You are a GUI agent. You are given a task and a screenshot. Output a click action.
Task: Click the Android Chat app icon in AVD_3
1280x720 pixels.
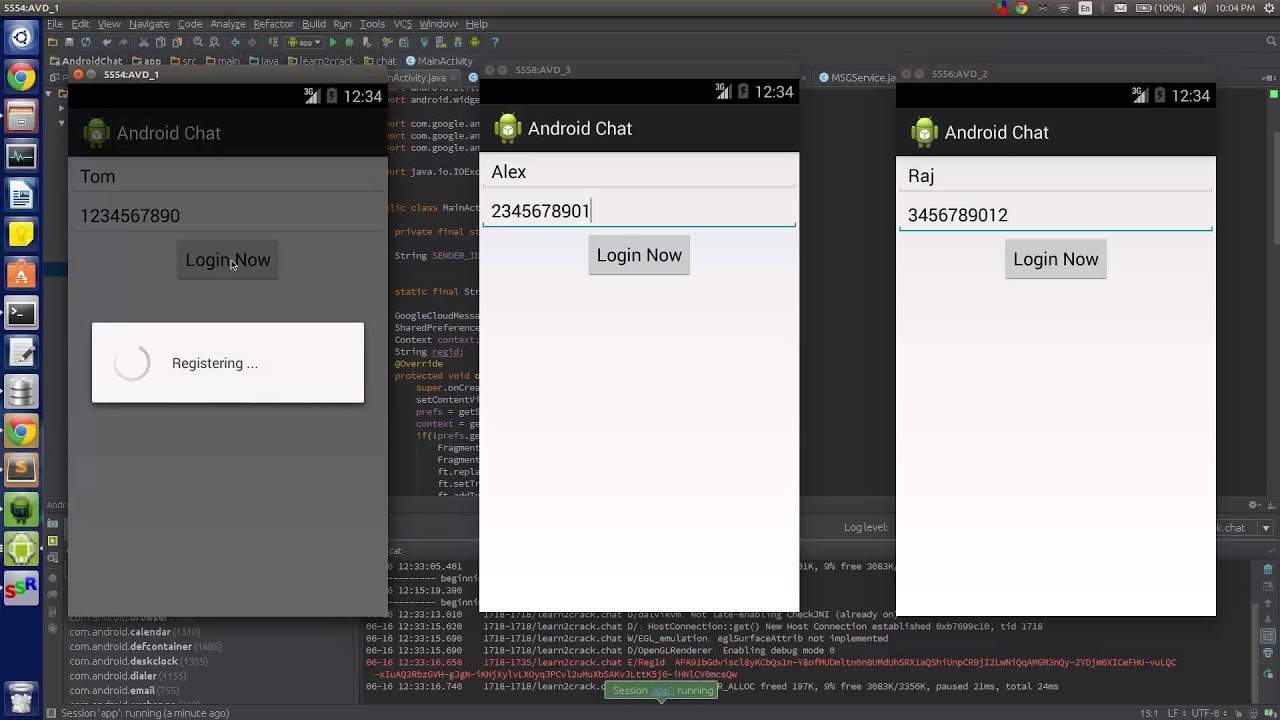click(x=508, y=128)
